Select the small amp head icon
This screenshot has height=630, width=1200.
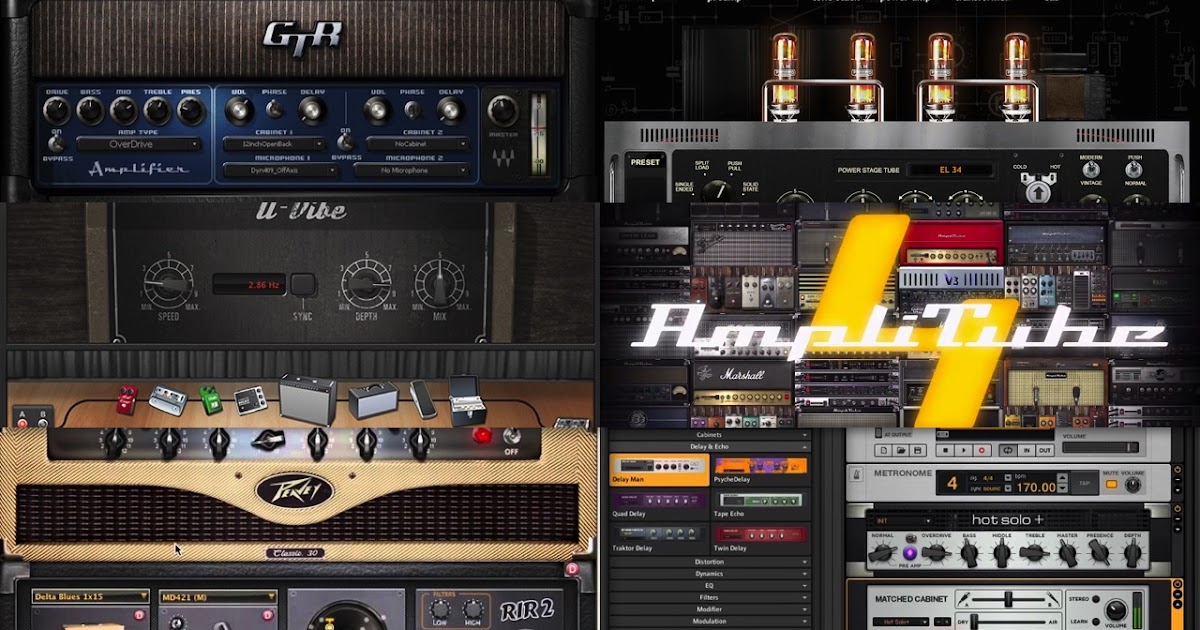(373, 401)
